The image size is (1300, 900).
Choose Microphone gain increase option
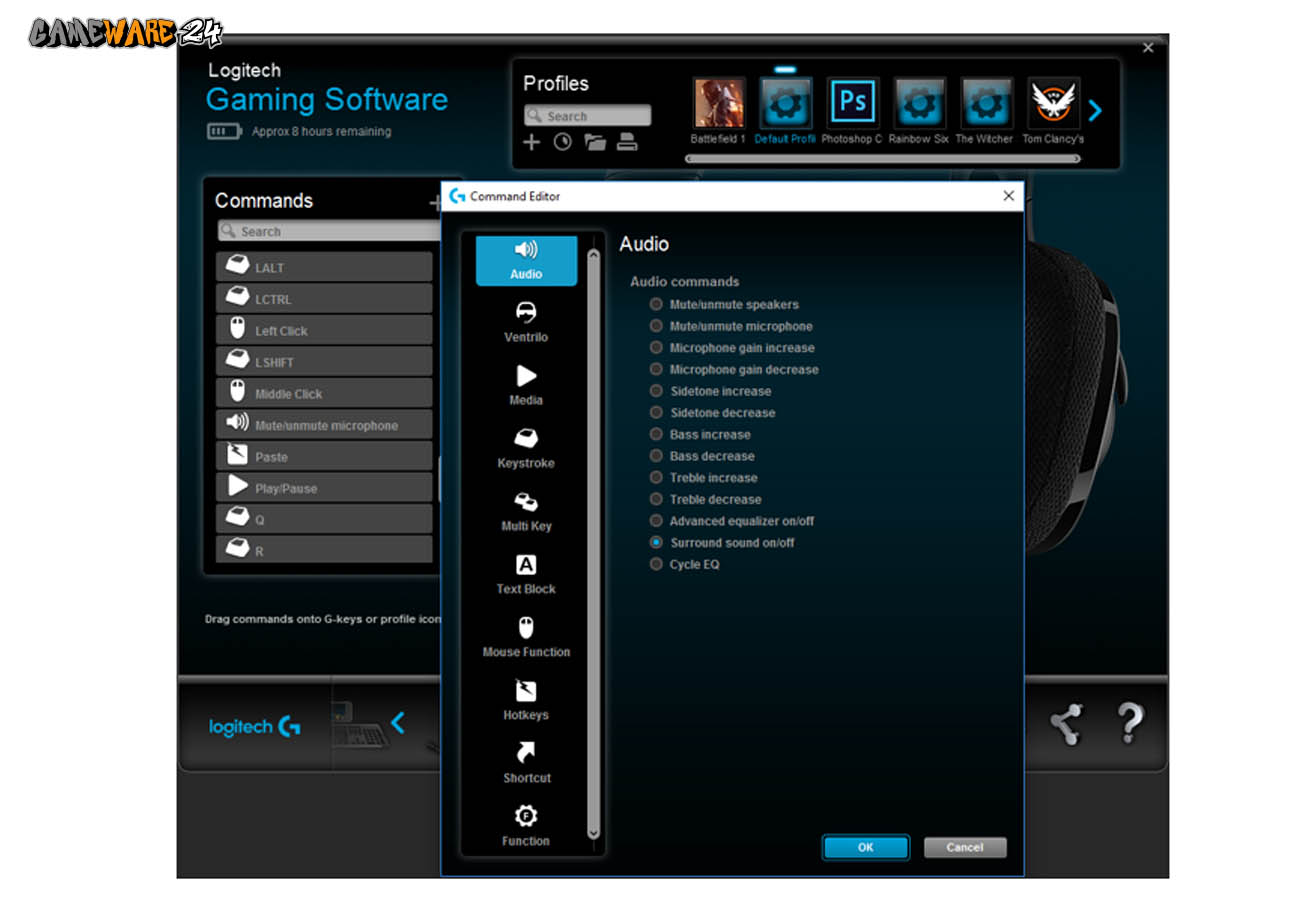(x=656, y=348)
